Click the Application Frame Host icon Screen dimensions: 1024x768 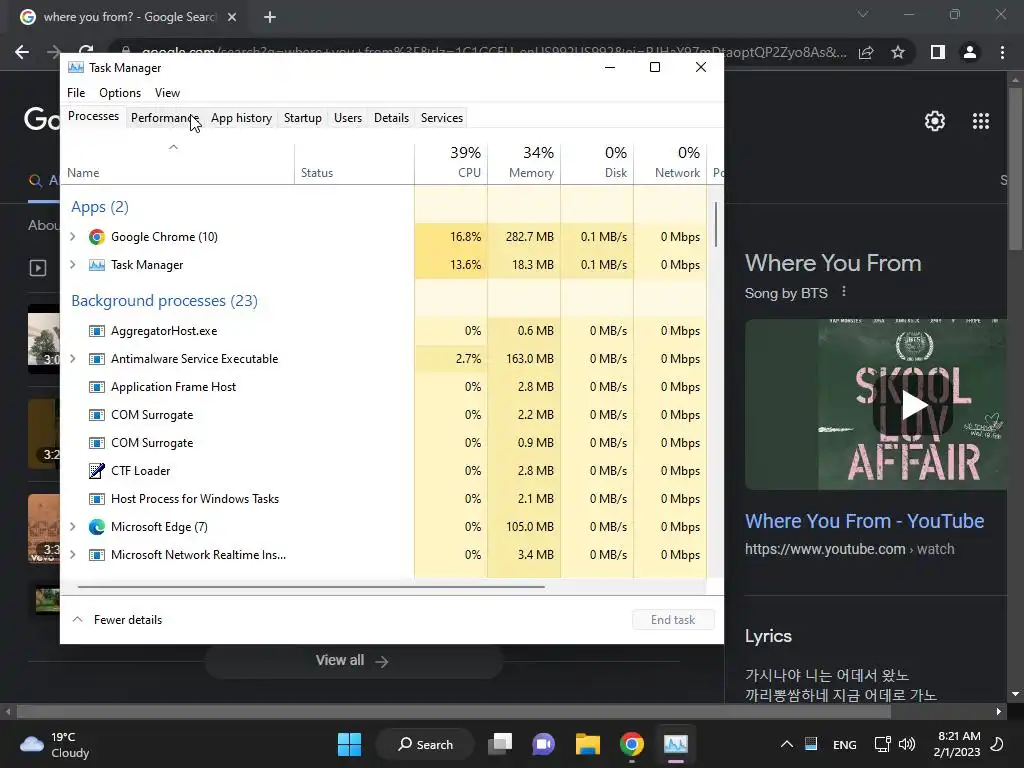pyautogui.click(x=97, y=387)
